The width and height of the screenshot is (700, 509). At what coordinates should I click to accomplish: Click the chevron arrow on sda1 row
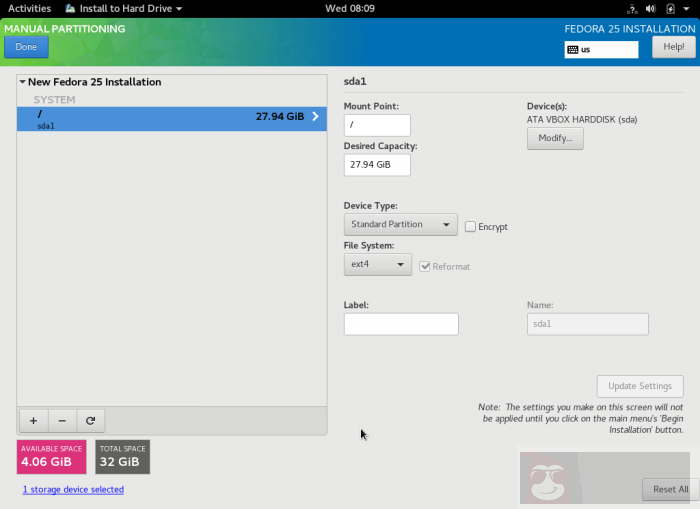click(x=316, y=117)
